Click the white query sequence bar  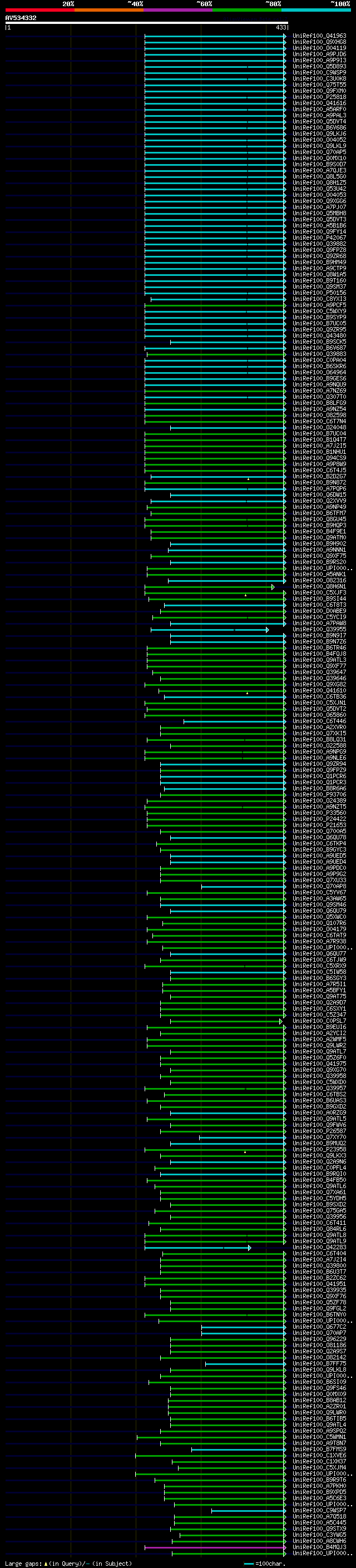pos(147,23)
